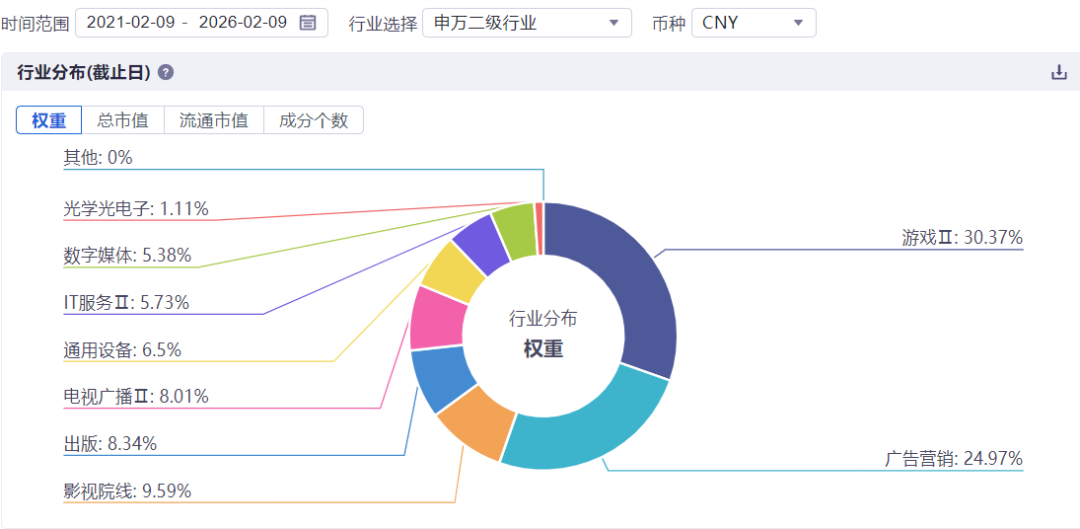1080x529 pixels.
Task: Open the CNY currency dropdown
Action: [x=754, y=23]
